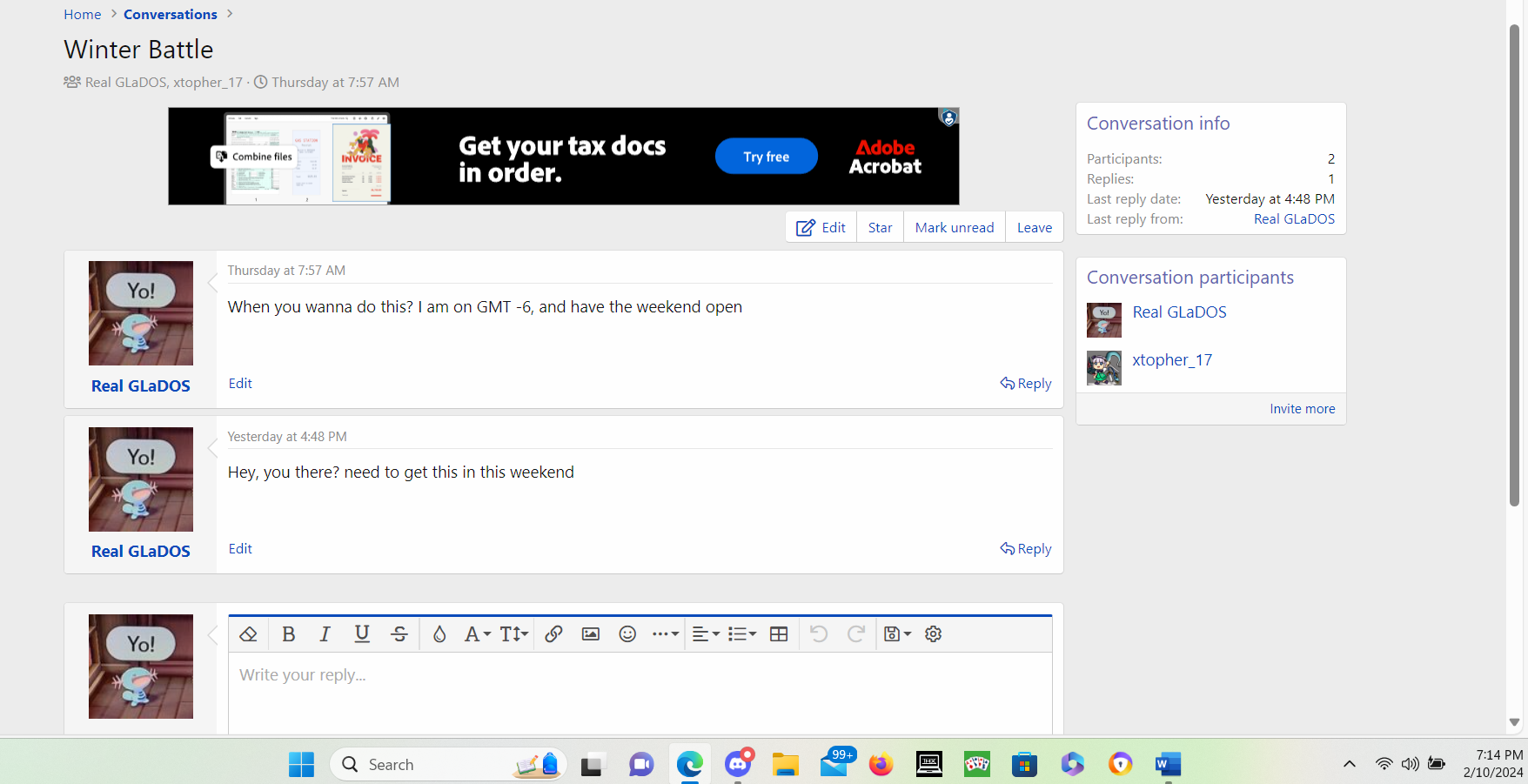The height and width of the screenshot is (784, 1528).
Task: Mark the conversation unread
Action: pos(955,227)
